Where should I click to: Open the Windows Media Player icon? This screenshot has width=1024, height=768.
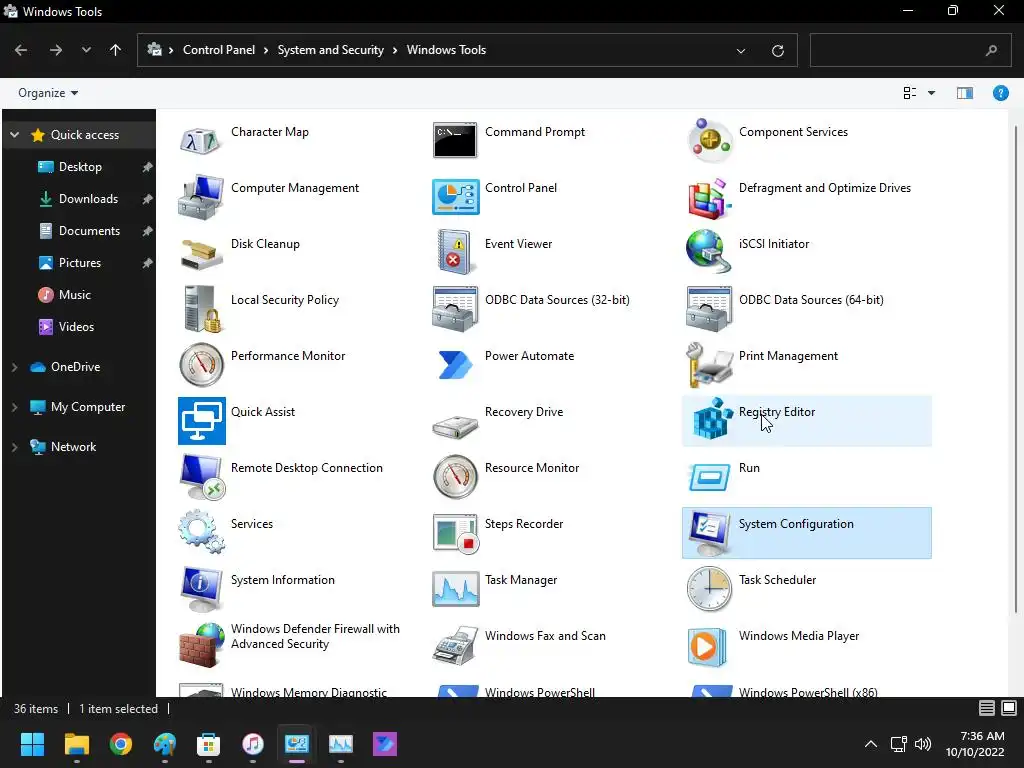pyautogui.click(x=708, y=647)
